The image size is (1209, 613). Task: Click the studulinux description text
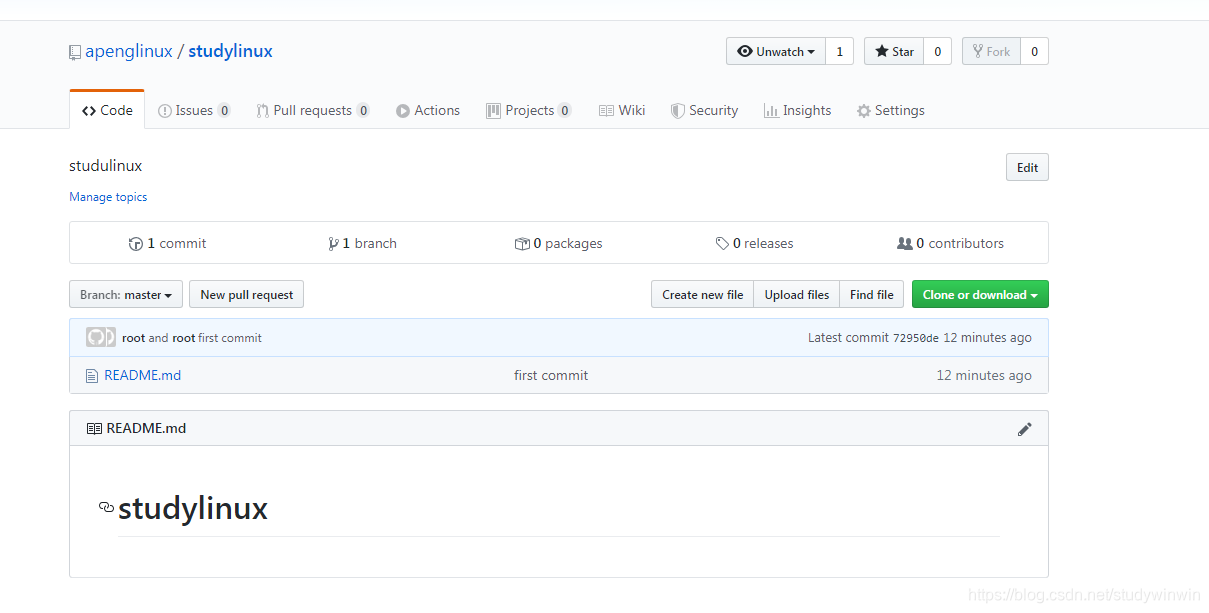click(x=105, y=166)
